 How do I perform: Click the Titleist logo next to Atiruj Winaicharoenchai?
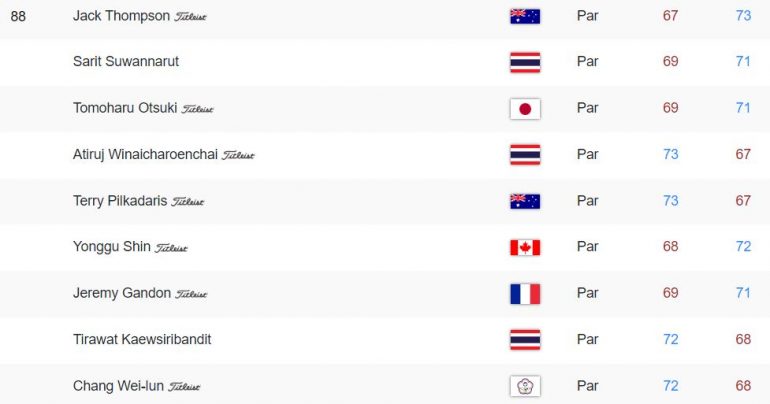coord(238,156)
